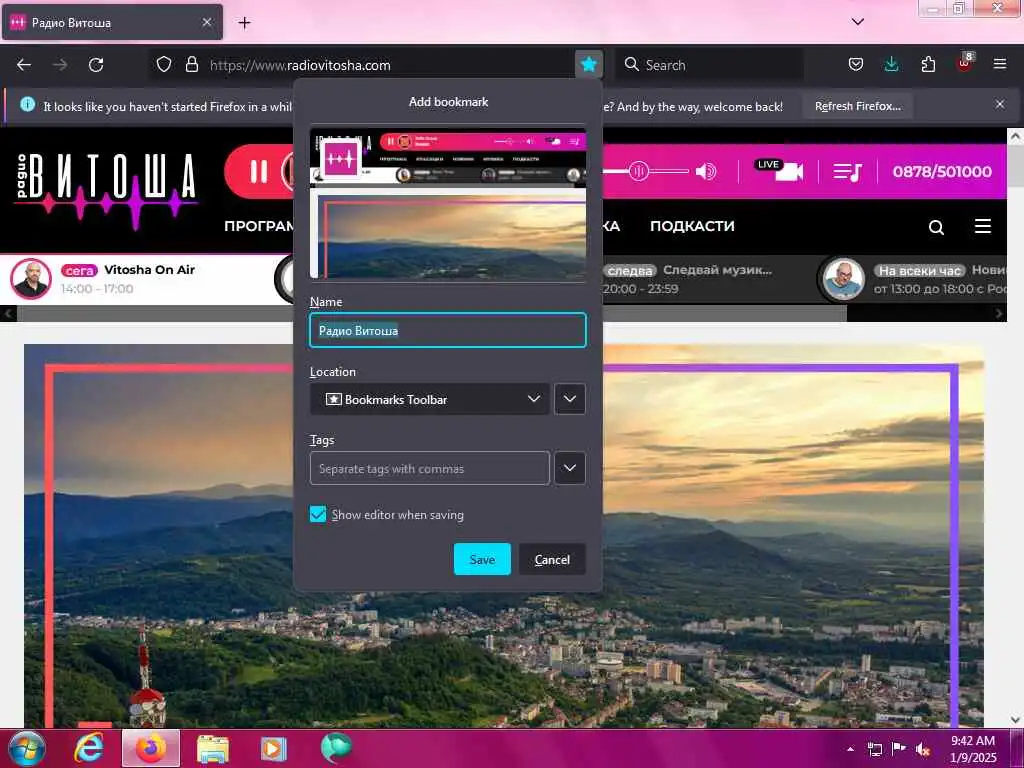Show hidden system tray icons
This screenshot has height=768, width=1024.
coord(850,749)
